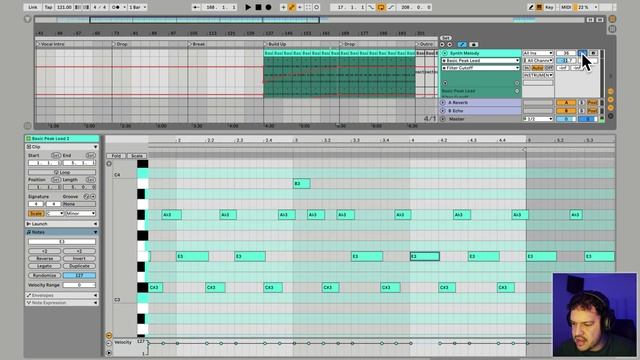Toggle the Automation Arm button in transport

[292, 7]
